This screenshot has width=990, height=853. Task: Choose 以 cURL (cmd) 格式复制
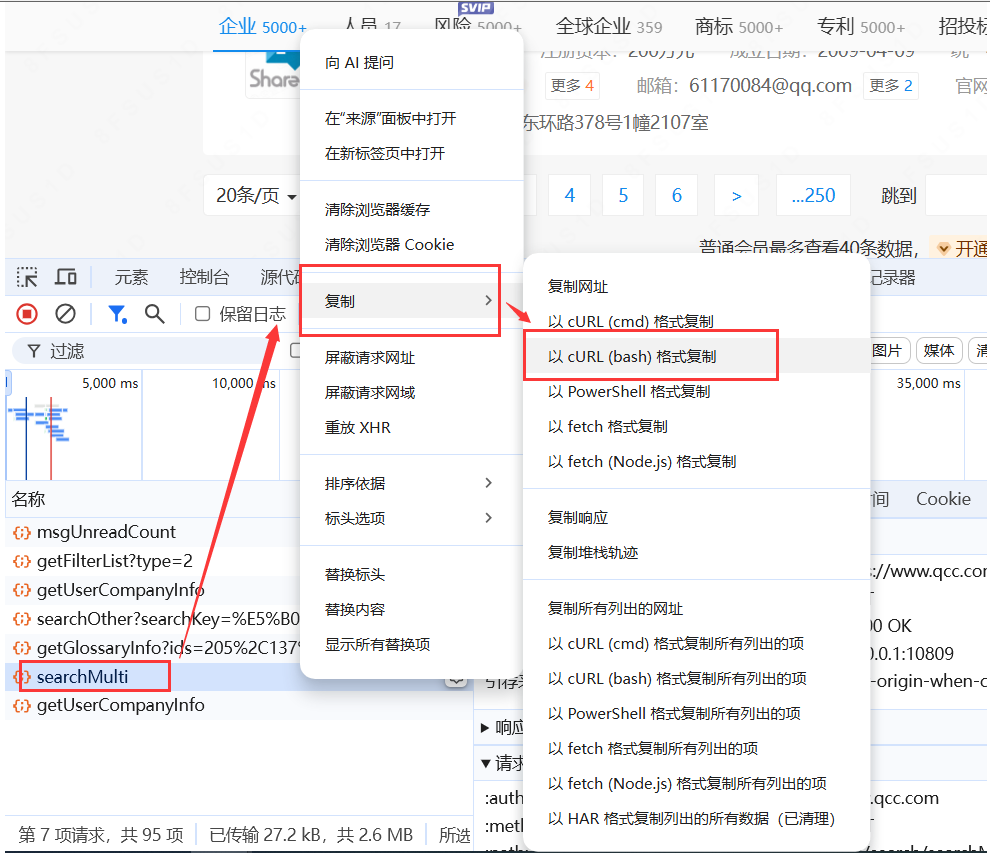pyautogui.click(x=630, y=321)
